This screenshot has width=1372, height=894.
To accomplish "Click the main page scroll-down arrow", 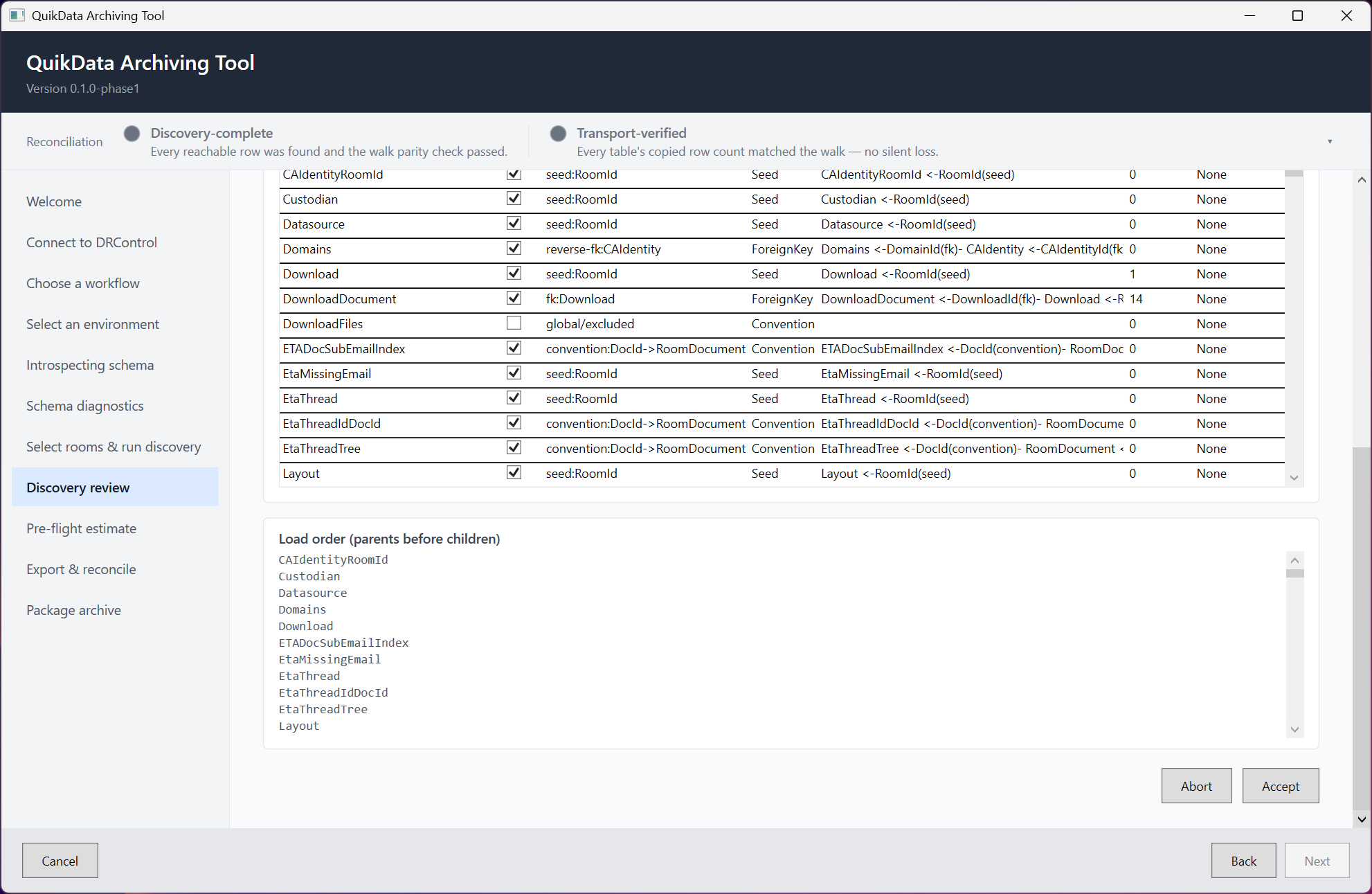I will [x=1362, y=819].
